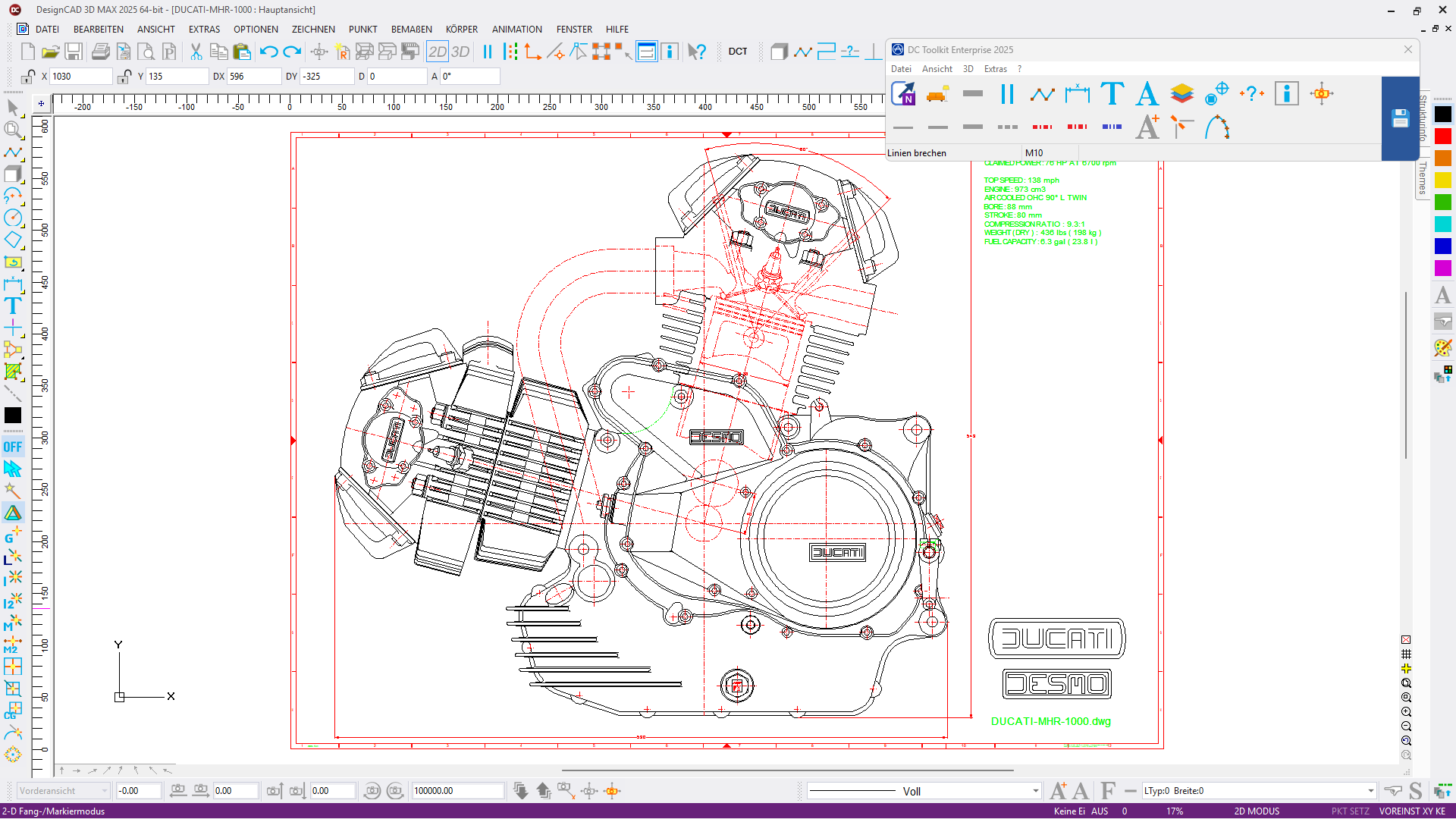Image resolution: width=1456 pixels, height=819 pixels.
Task: Click the DCT toolbar button
Action: (x=737, y=52)
